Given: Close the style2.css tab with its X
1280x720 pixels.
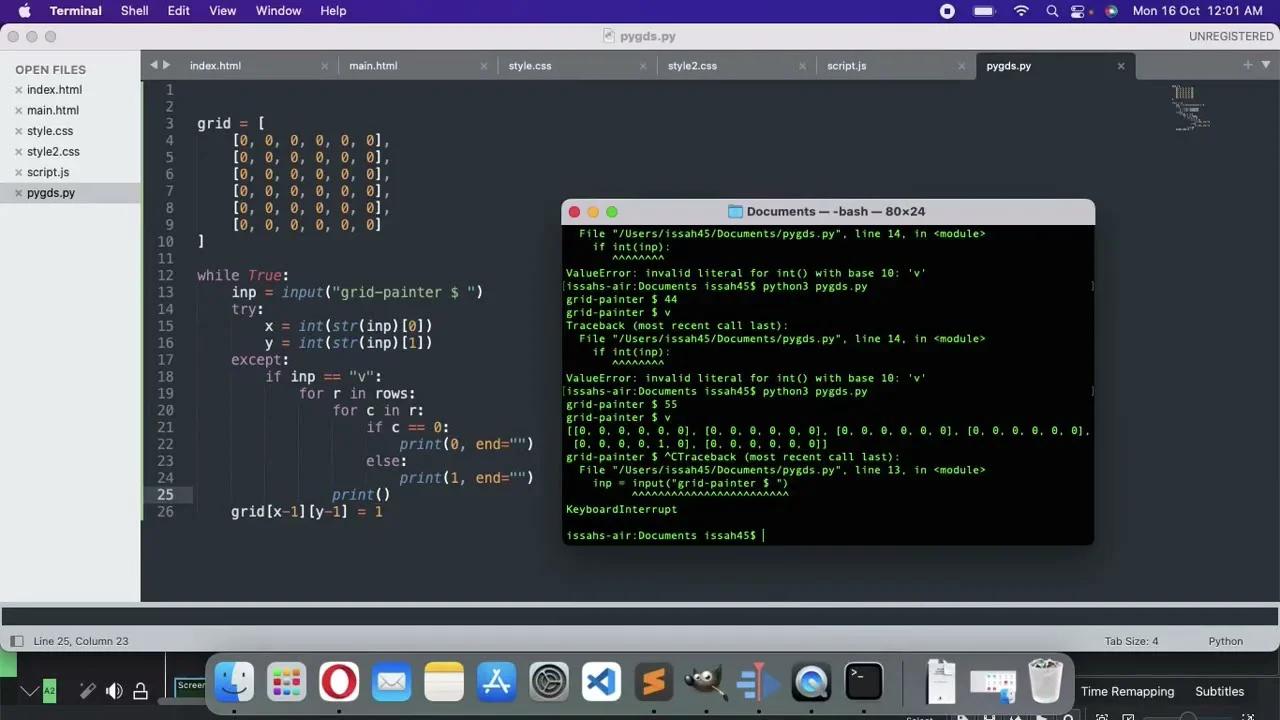Looking at the screenshot, I should pos(802,66).
